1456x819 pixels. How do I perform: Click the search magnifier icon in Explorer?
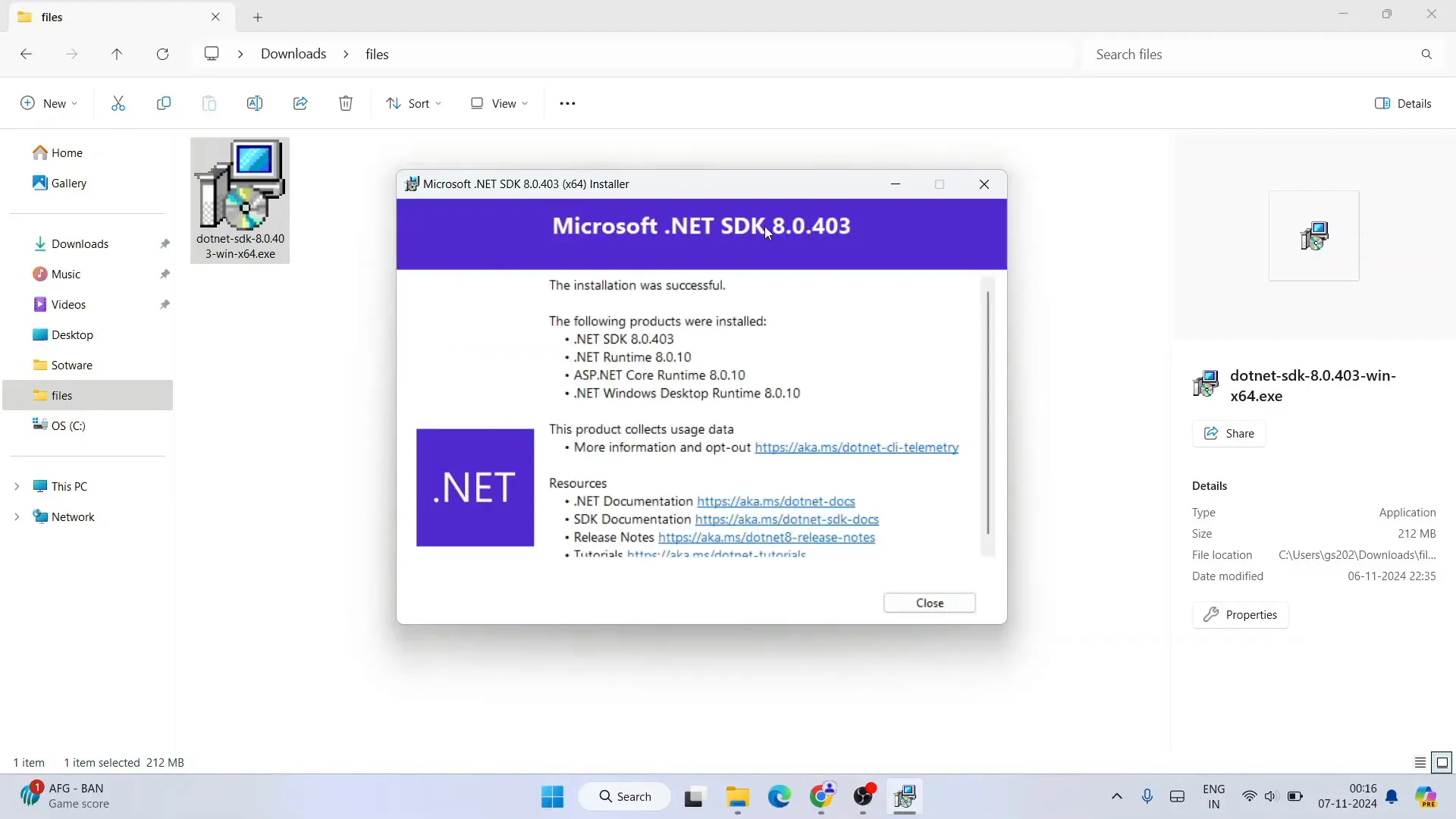coord(1426,54)
